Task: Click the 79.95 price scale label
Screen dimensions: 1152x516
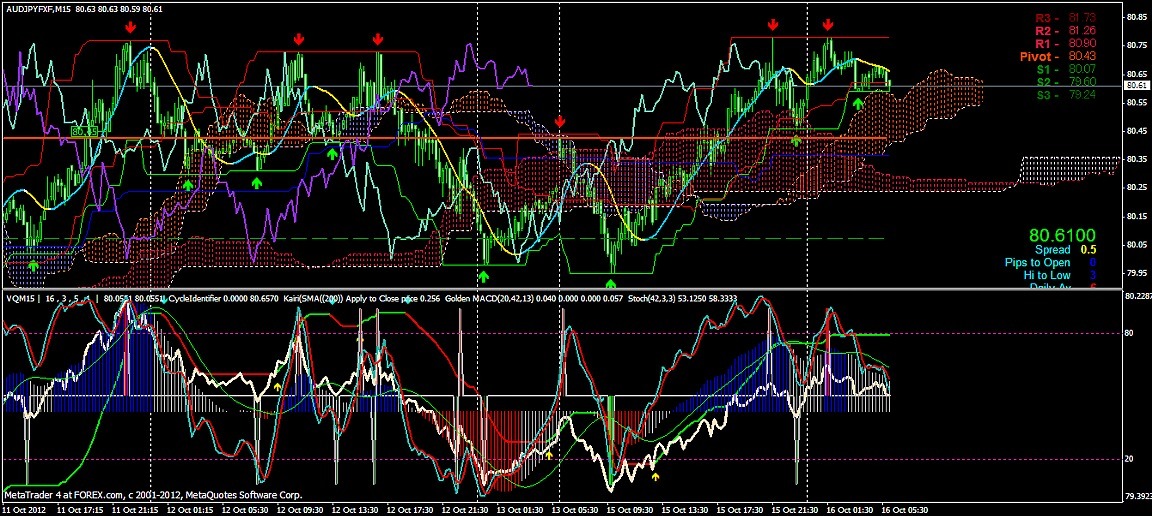Action: (1135, 273)
